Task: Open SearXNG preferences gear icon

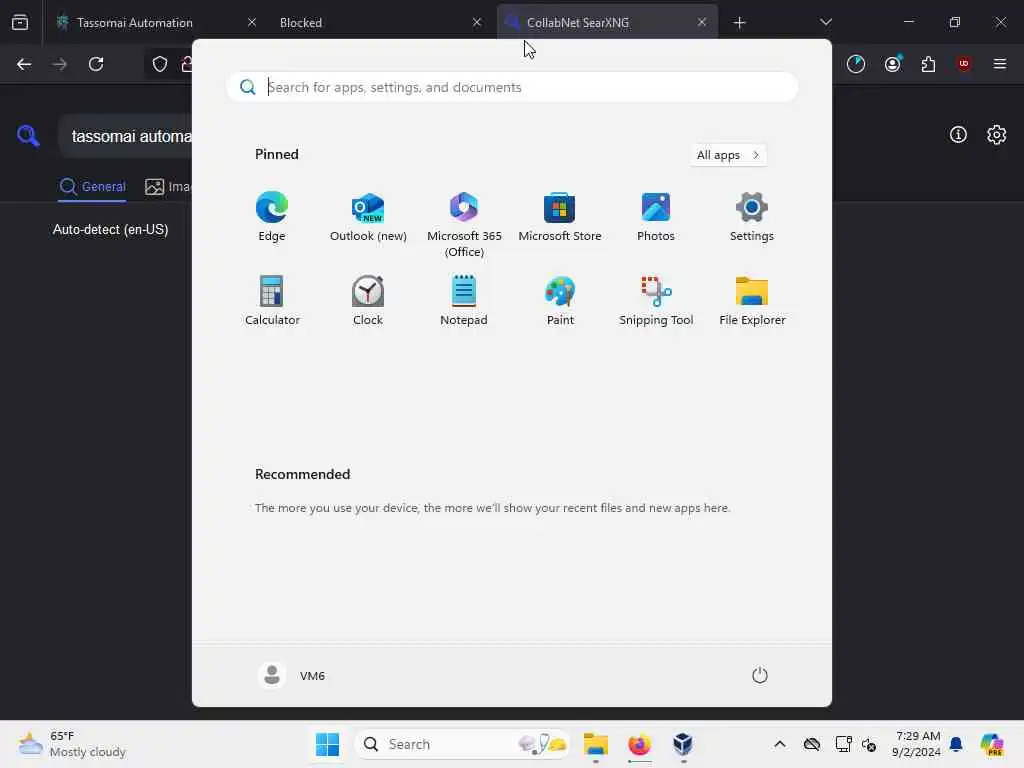Action: click(x=997, y=135)
